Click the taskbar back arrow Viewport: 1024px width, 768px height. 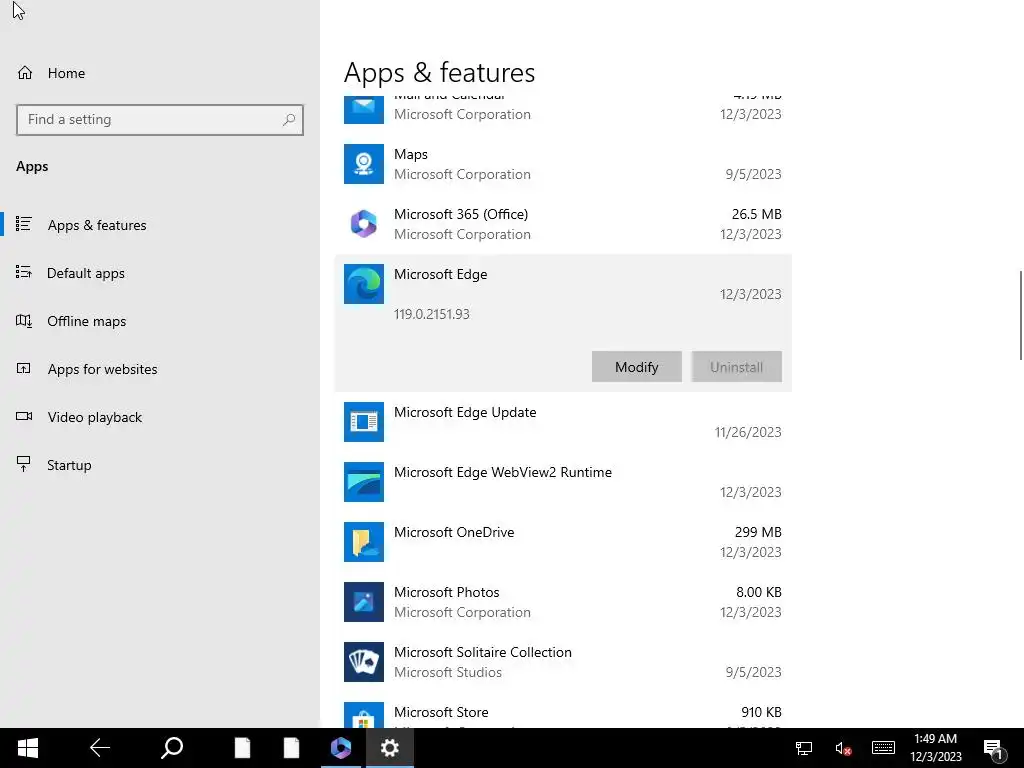point(100,748)
